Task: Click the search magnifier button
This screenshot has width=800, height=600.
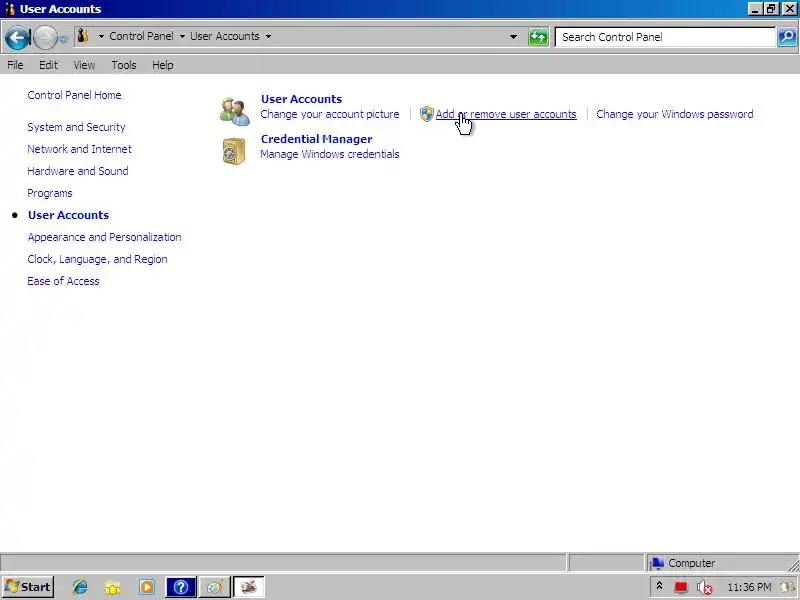Action: pos(787,37)
